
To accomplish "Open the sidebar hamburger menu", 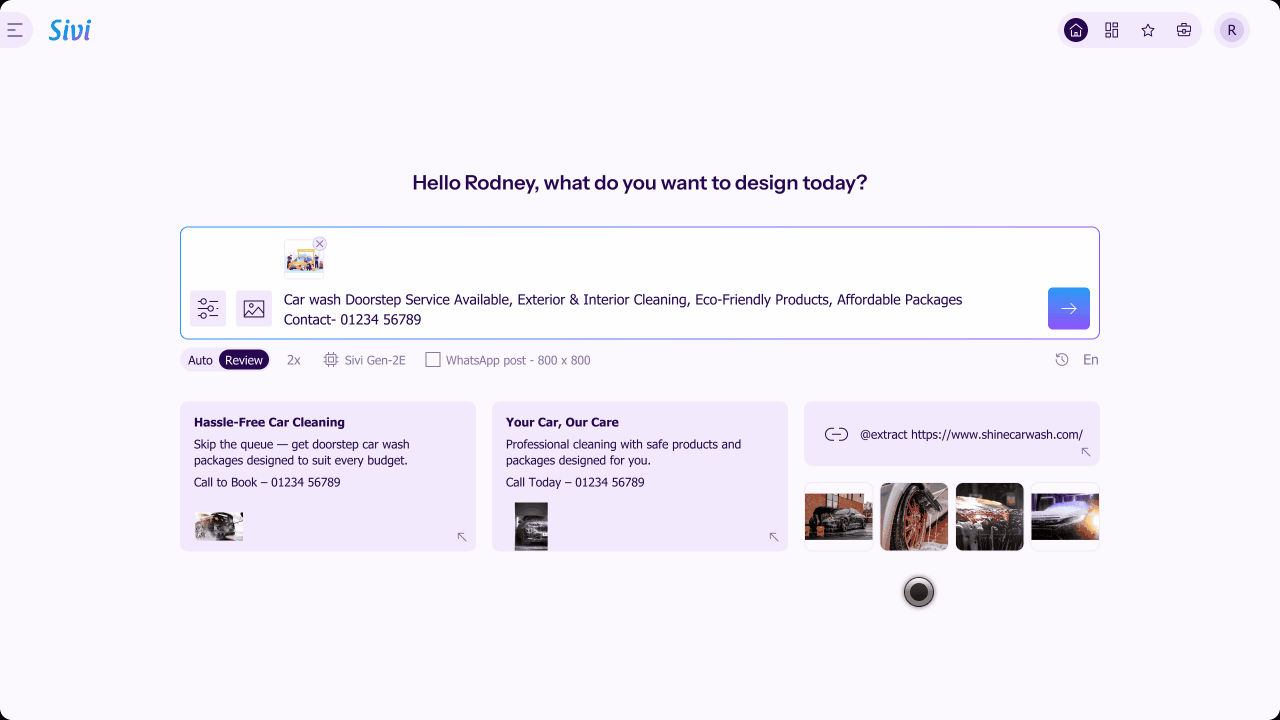I will point(15,30).
